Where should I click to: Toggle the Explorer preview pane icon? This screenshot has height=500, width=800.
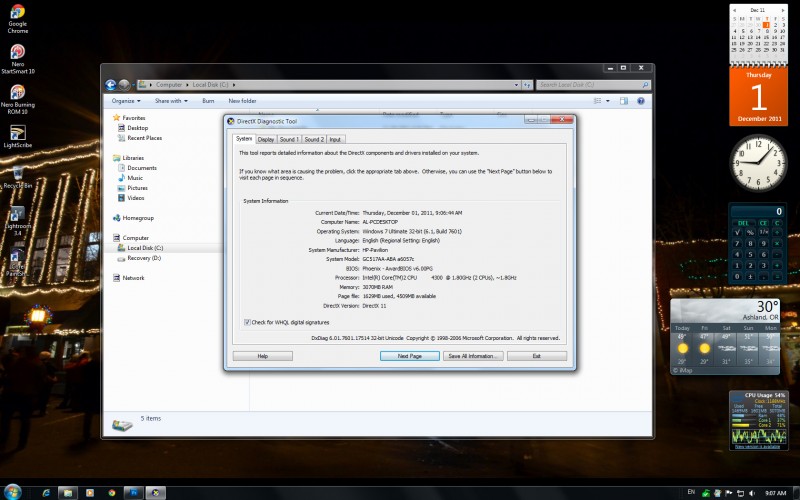coord(624,101)
